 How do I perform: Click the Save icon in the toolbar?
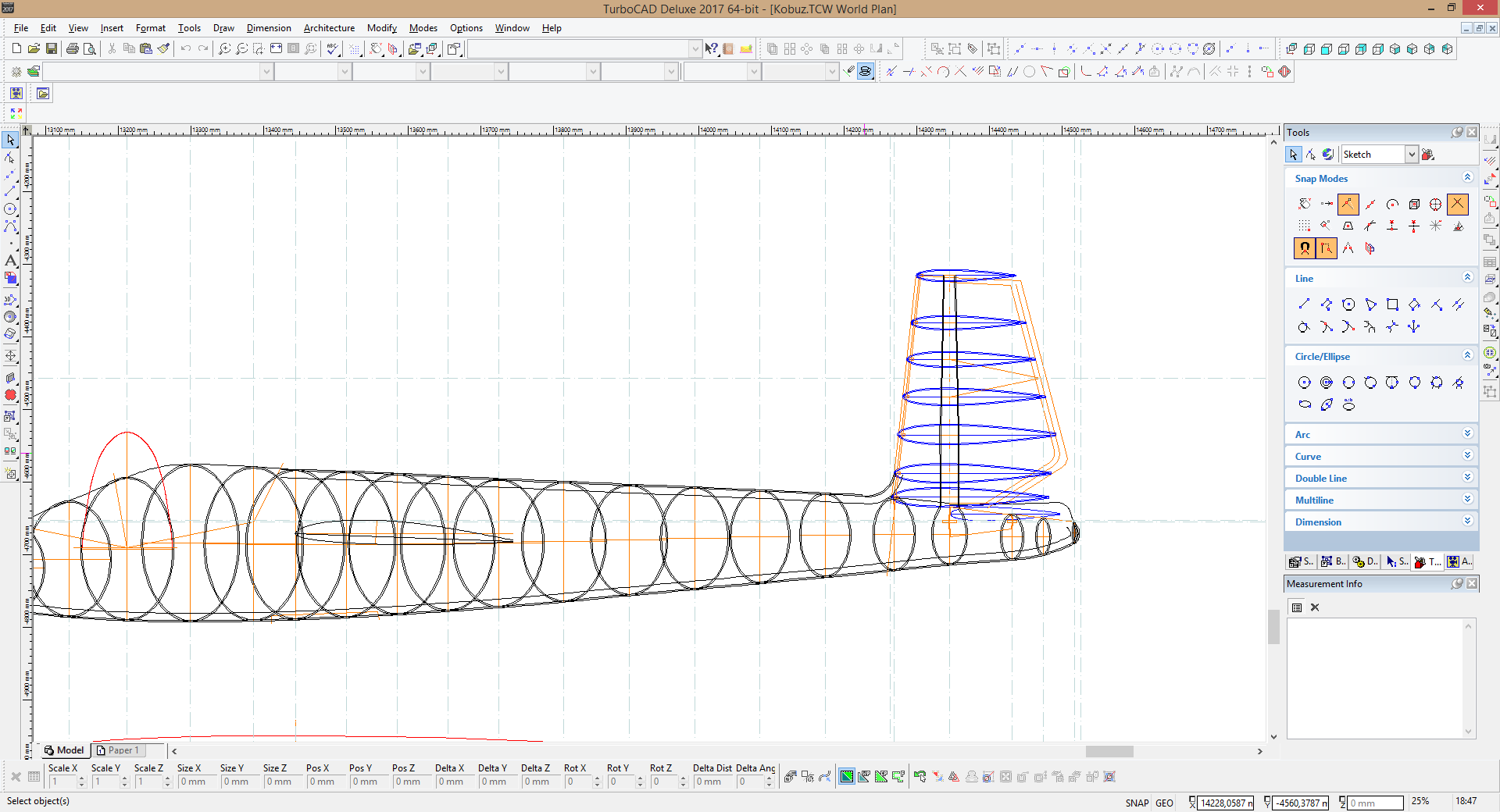[52, 48]
